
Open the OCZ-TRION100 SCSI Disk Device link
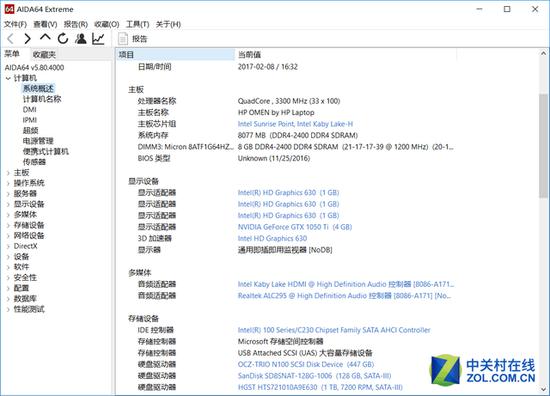(306, 364)
